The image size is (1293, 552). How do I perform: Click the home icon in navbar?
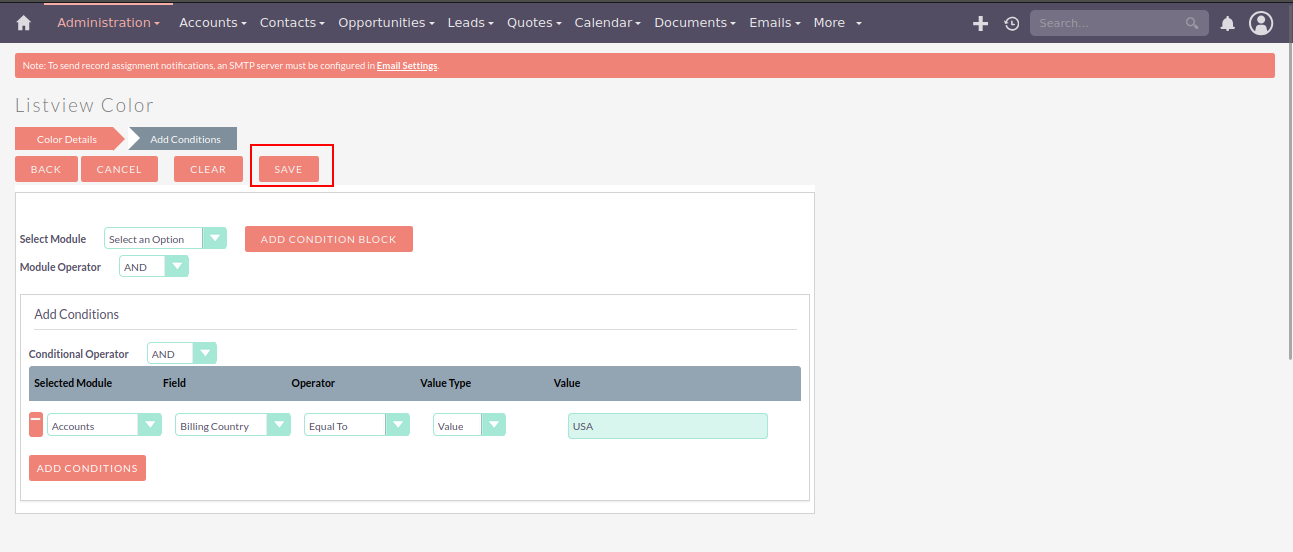coord(24,23)
